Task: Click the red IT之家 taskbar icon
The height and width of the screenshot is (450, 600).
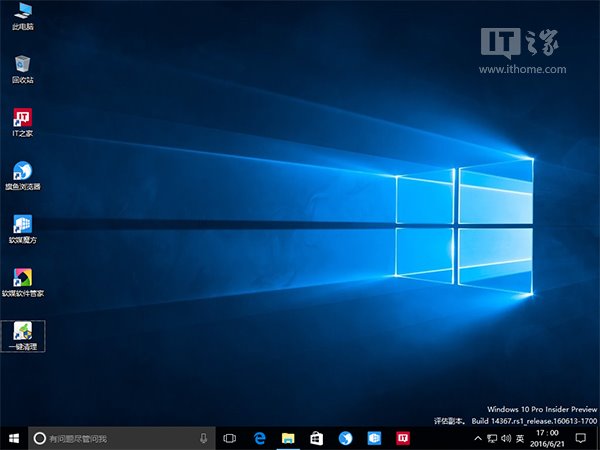Action: (404, 438)
